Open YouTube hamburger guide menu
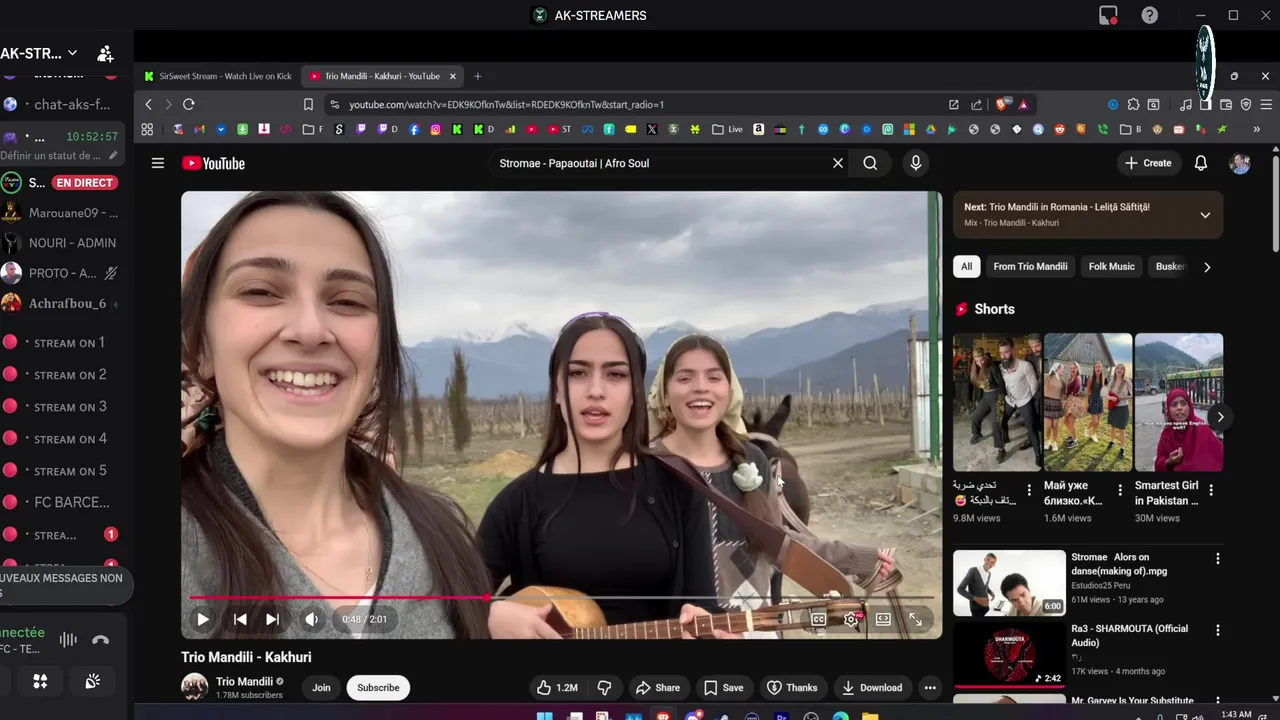This screenshot has height=720, width=1280. pos(157,163)
